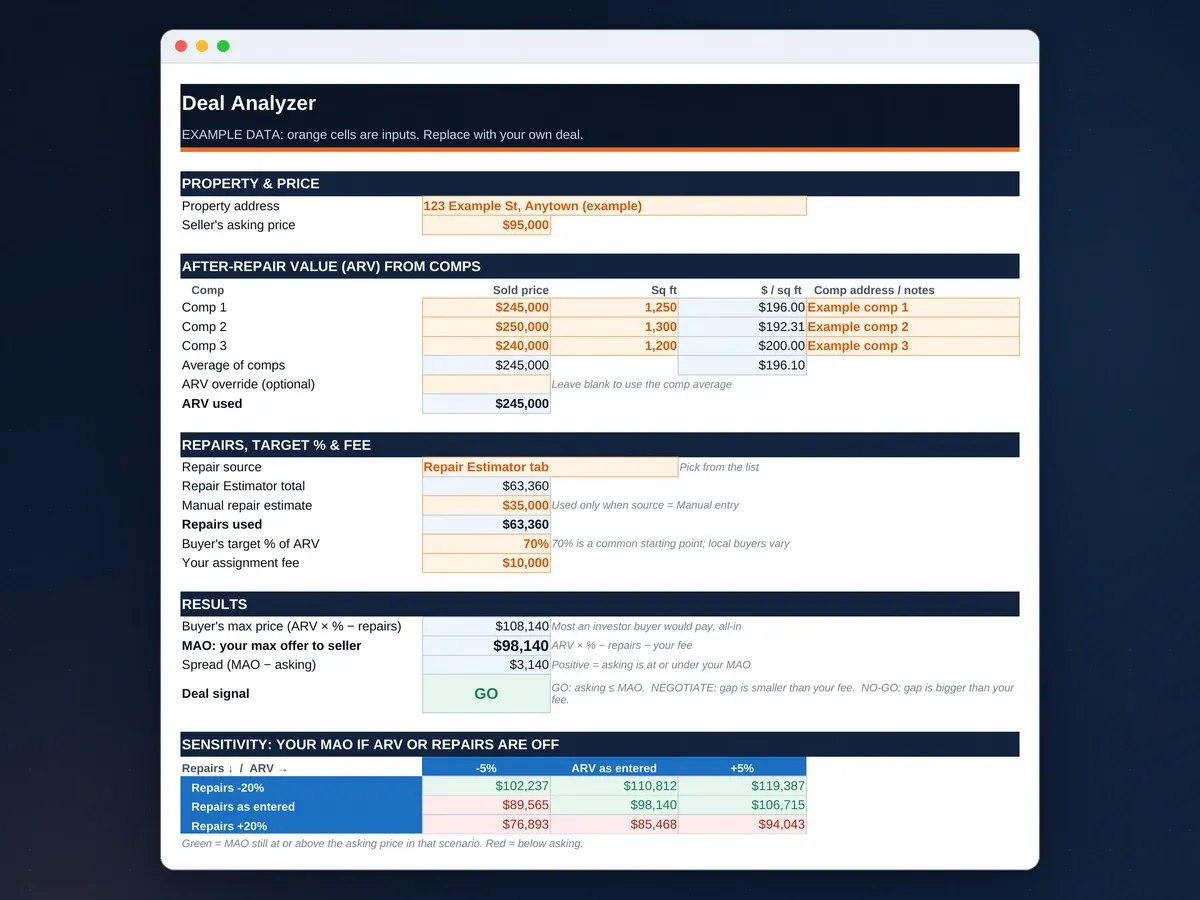Select the MAO $98,140 cell
This screenshot has width=1200, height=900.
pos(486,646)
